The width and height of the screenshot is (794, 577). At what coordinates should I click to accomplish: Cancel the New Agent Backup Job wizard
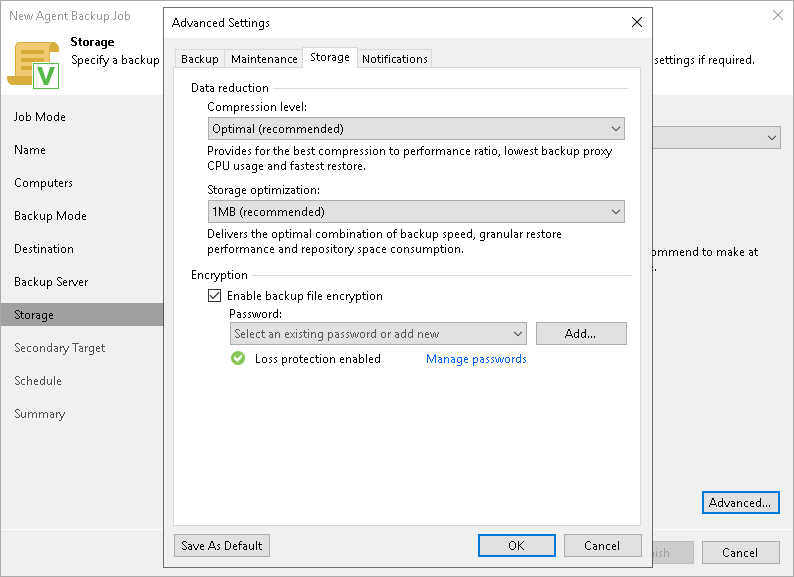[x=740, y=553]
